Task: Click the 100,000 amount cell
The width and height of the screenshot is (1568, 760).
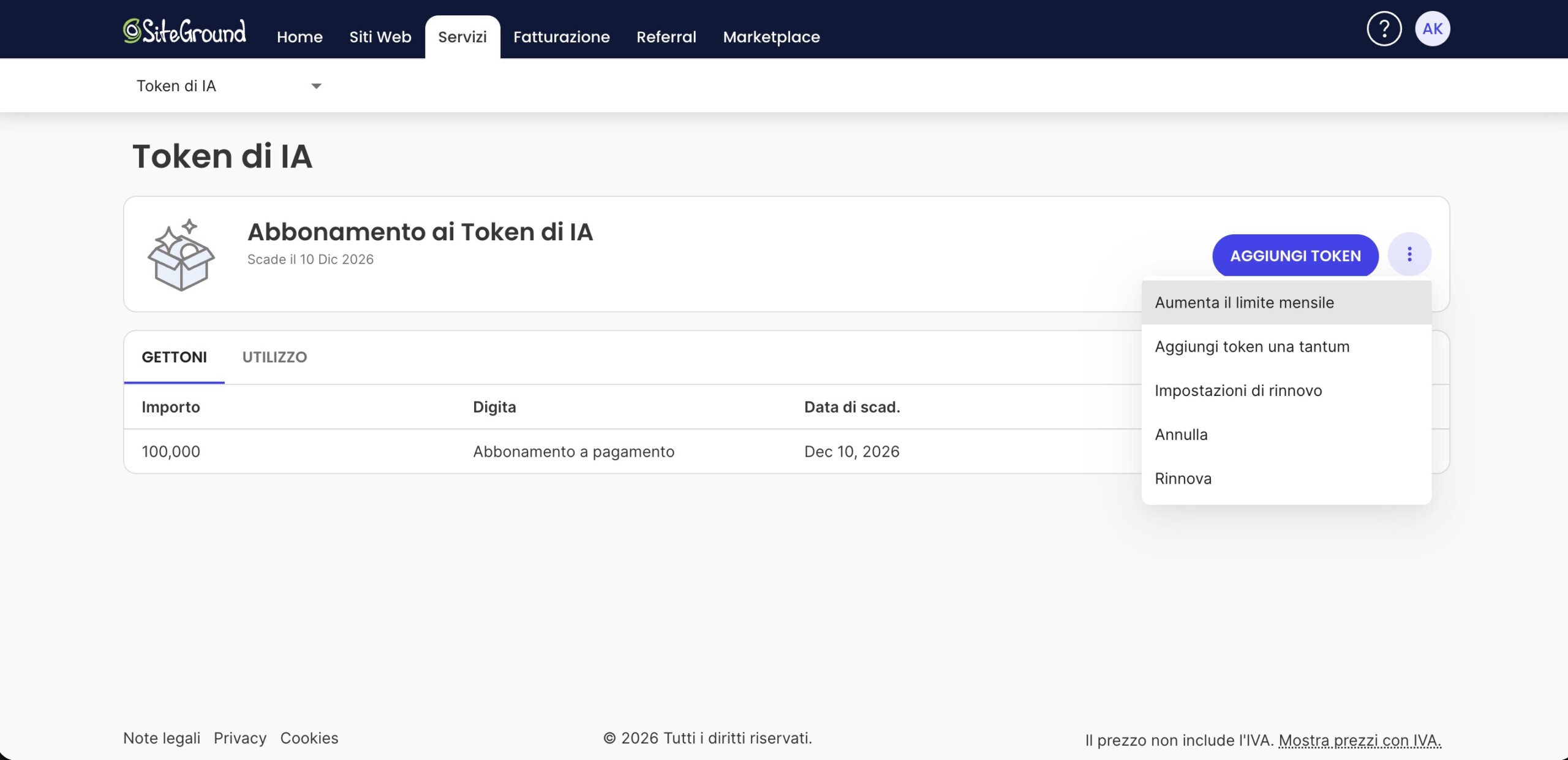Action: click(x=171, y=452)
